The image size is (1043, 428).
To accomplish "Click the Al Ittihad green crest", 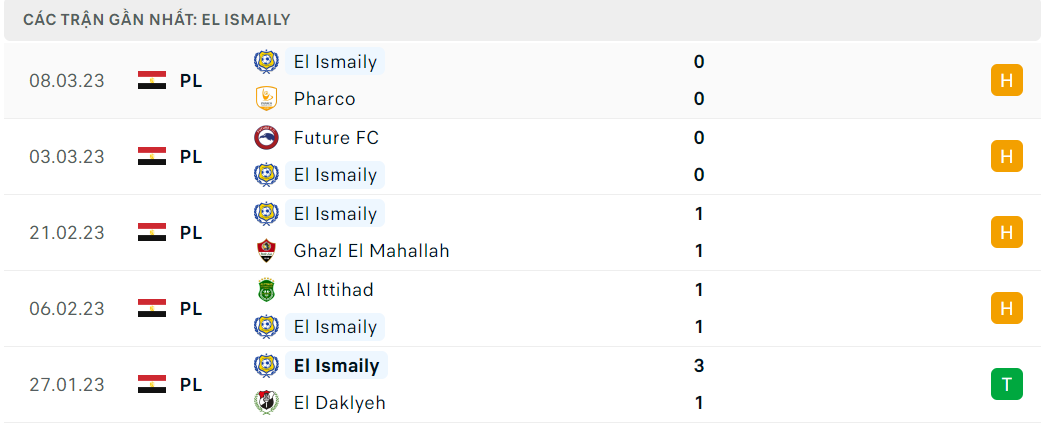I will point(266,290).
